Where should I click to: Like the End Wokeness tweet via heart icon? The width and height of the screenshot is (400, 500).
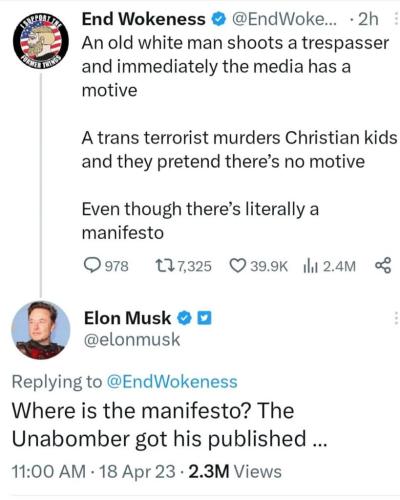point(237,266)
